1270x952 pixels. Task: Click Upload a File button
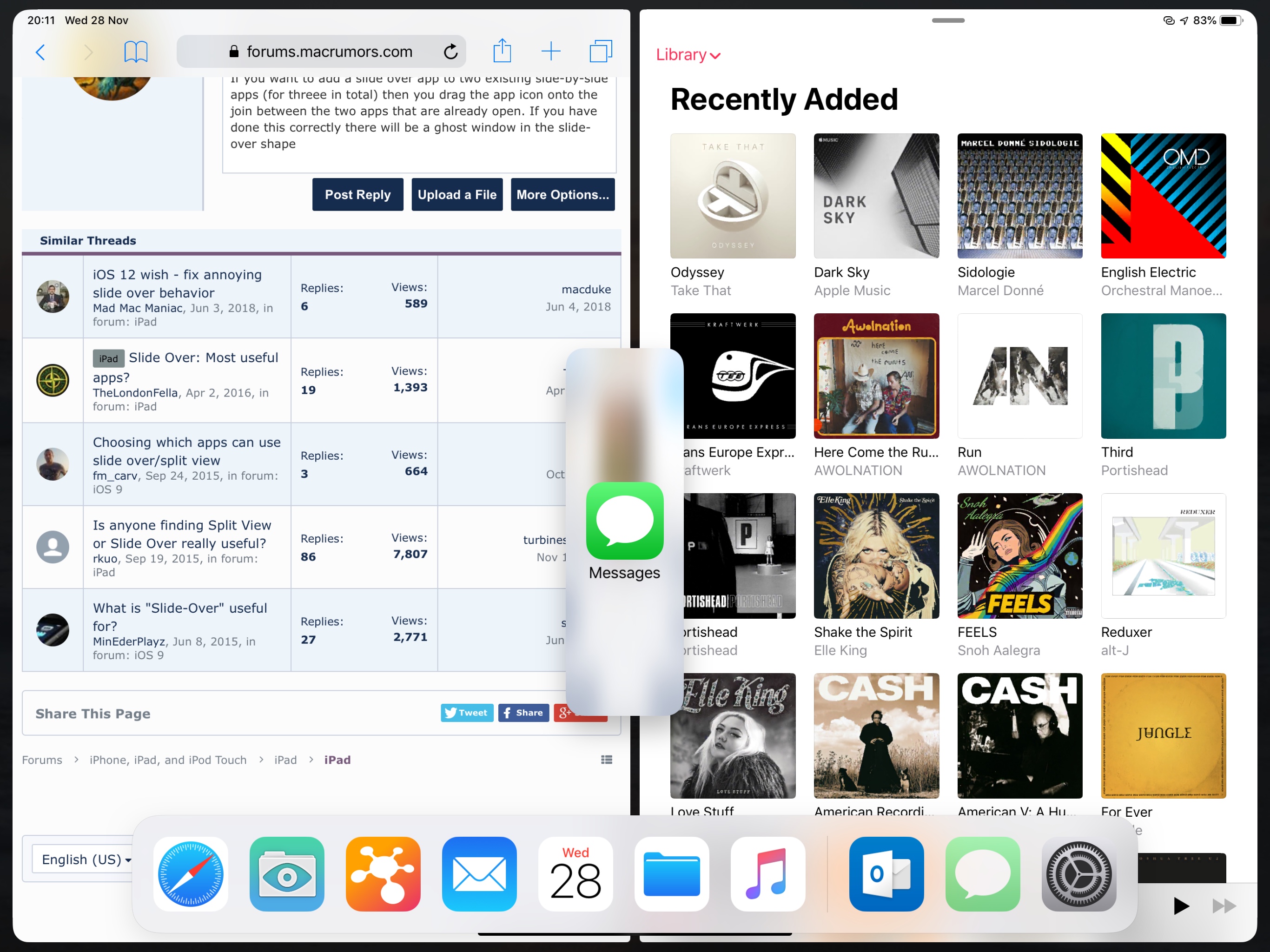[x=456, y=195]
